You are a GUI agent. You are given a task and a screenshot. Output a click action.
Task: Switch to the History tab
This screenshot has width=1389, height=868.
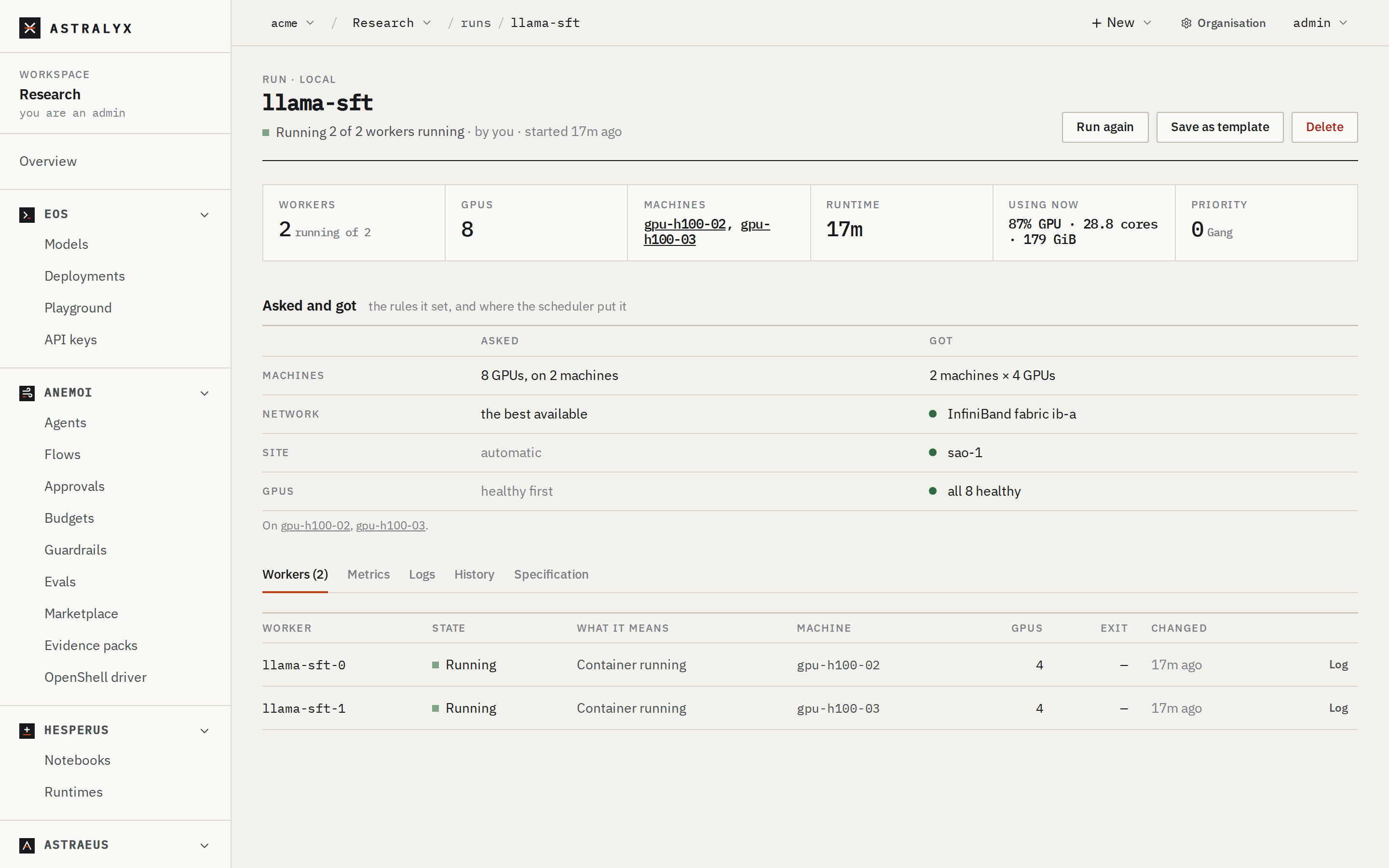coord(474,575)
